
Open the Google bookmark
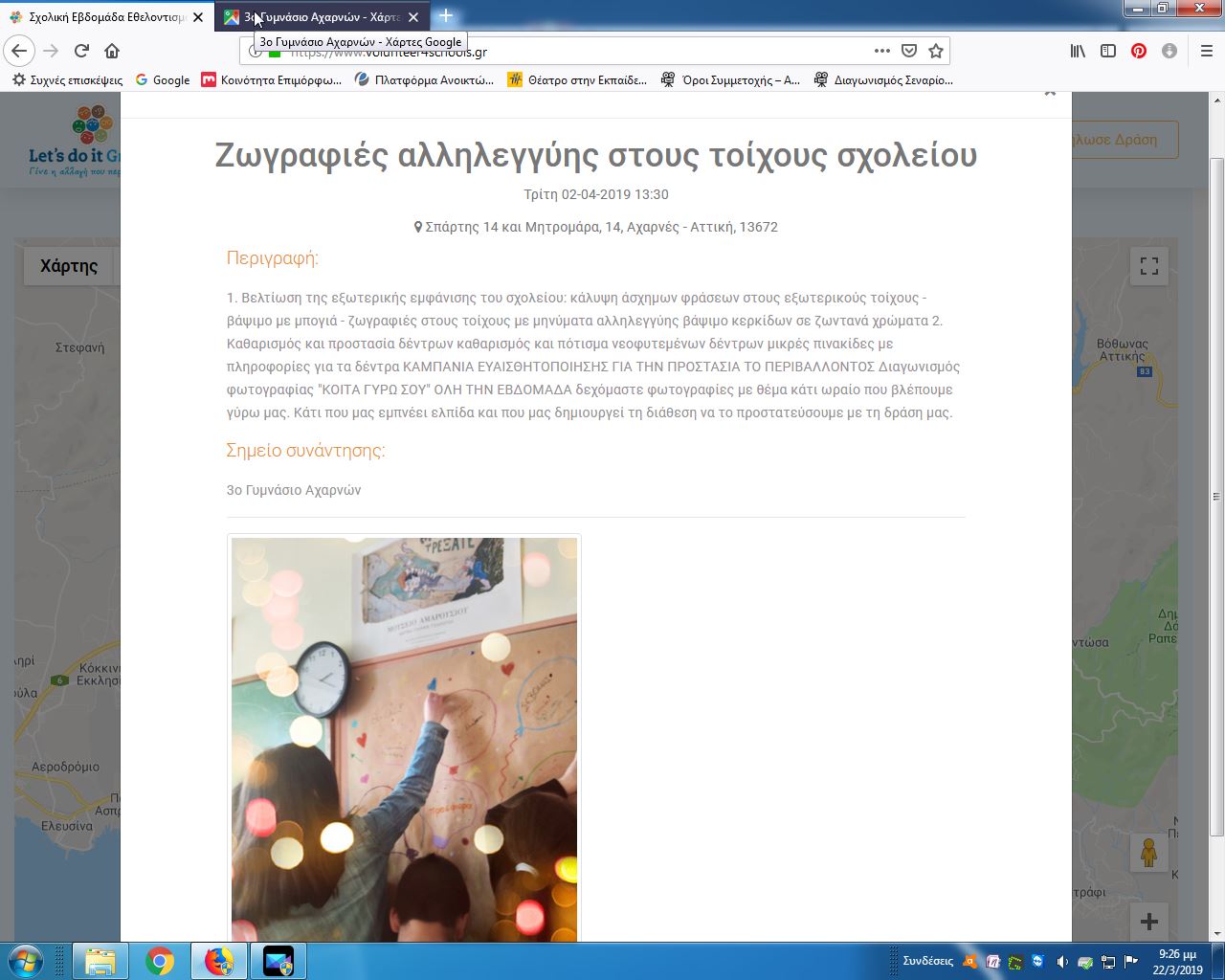point(163,80)
